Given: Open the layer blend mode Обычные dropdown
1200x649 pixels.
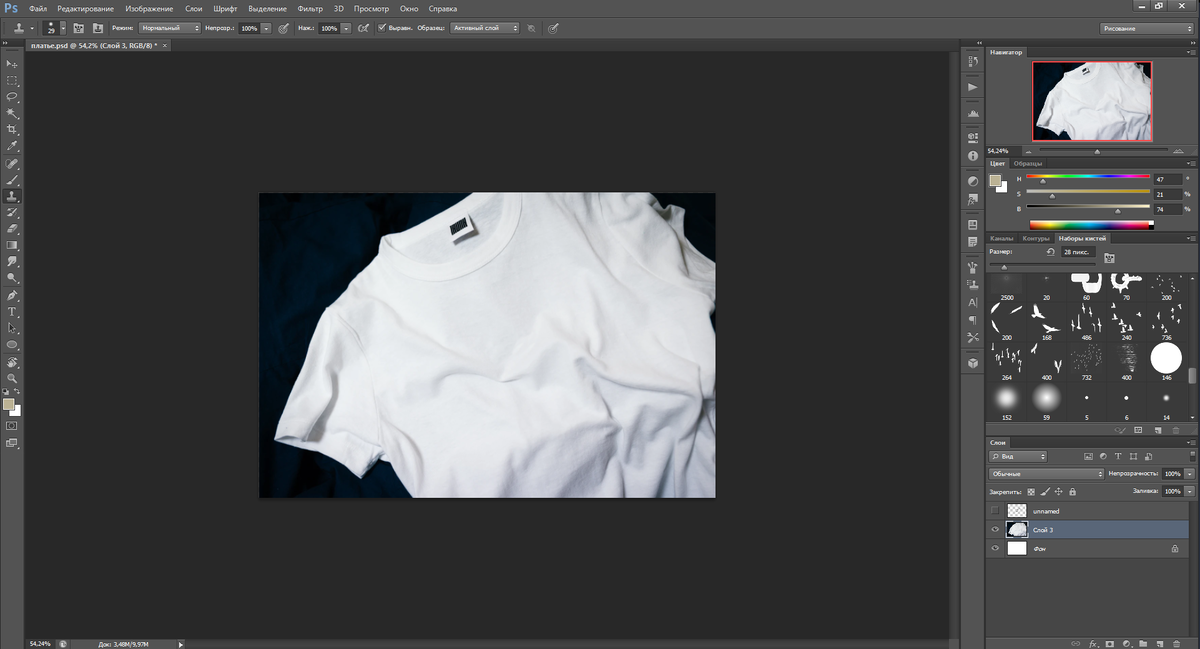Looking at the screenshot, I should coord(1045,473).
